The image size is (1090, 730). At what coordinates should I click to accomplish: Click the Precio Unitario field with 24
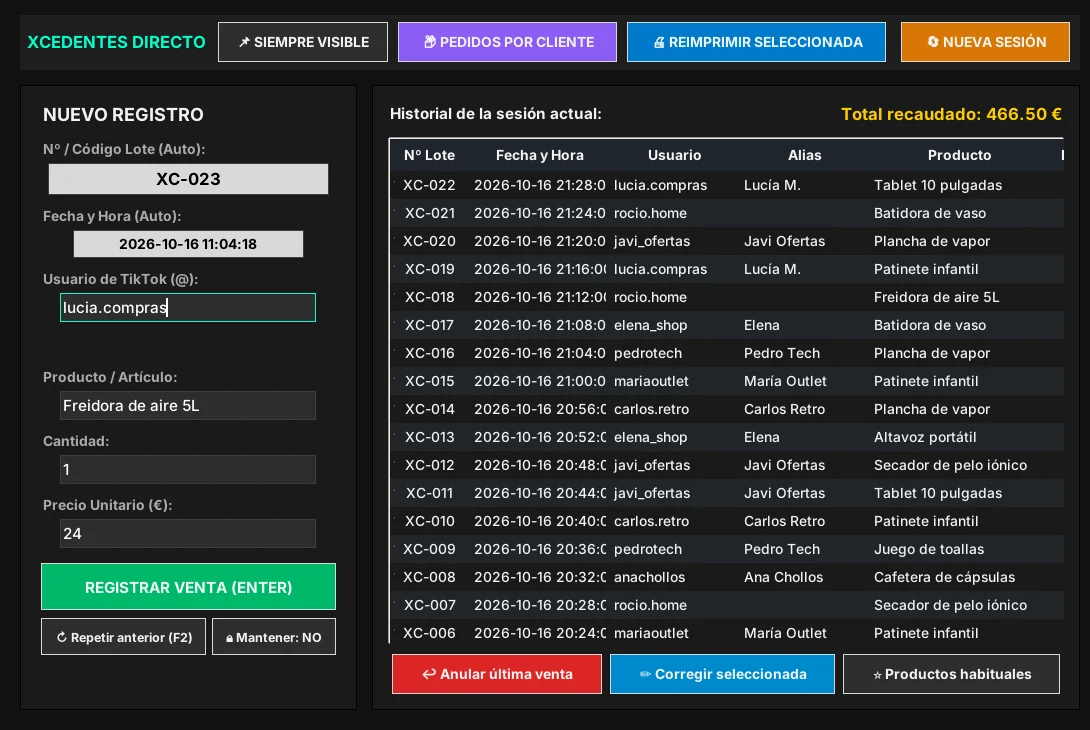(x=188, y=533)
